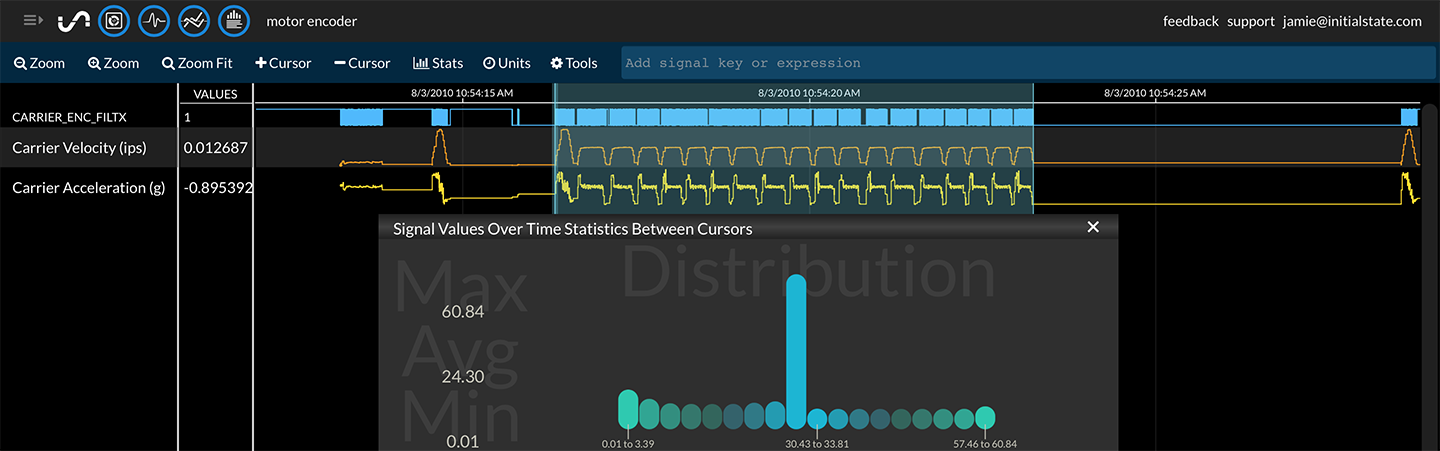Remove a cursor with −Cursor
The height and width of the screenshot is (451, 1440).
(x=362, y=63)
